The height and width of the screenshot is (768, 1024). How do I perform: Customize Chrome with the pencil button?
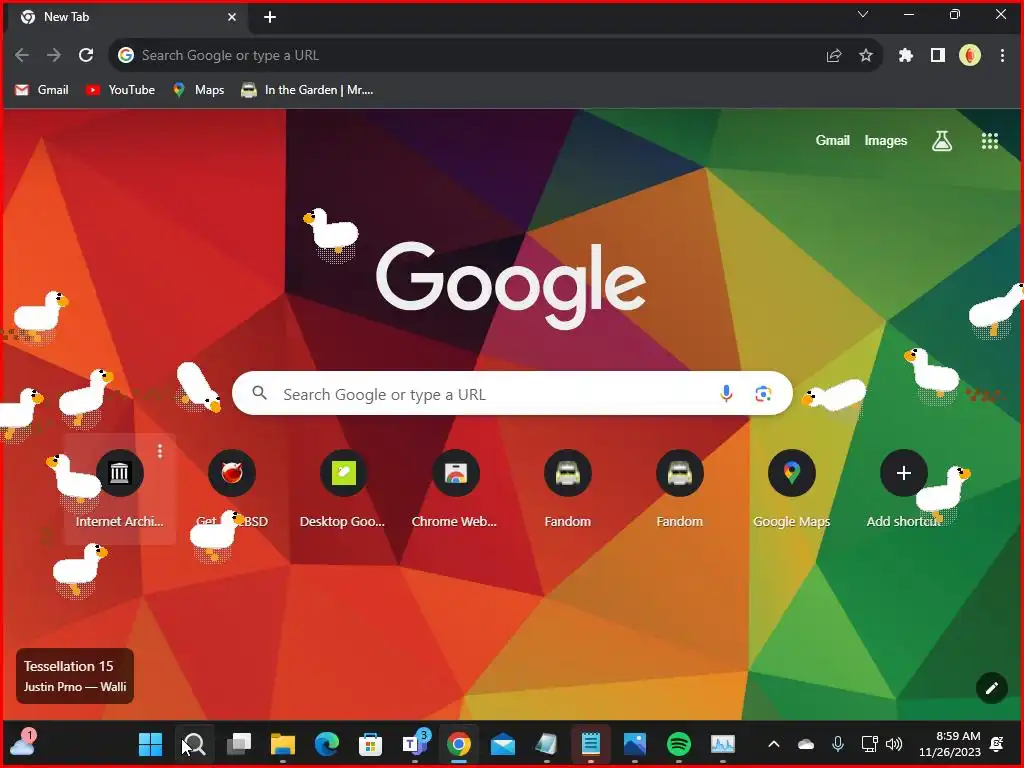[991, 688]
